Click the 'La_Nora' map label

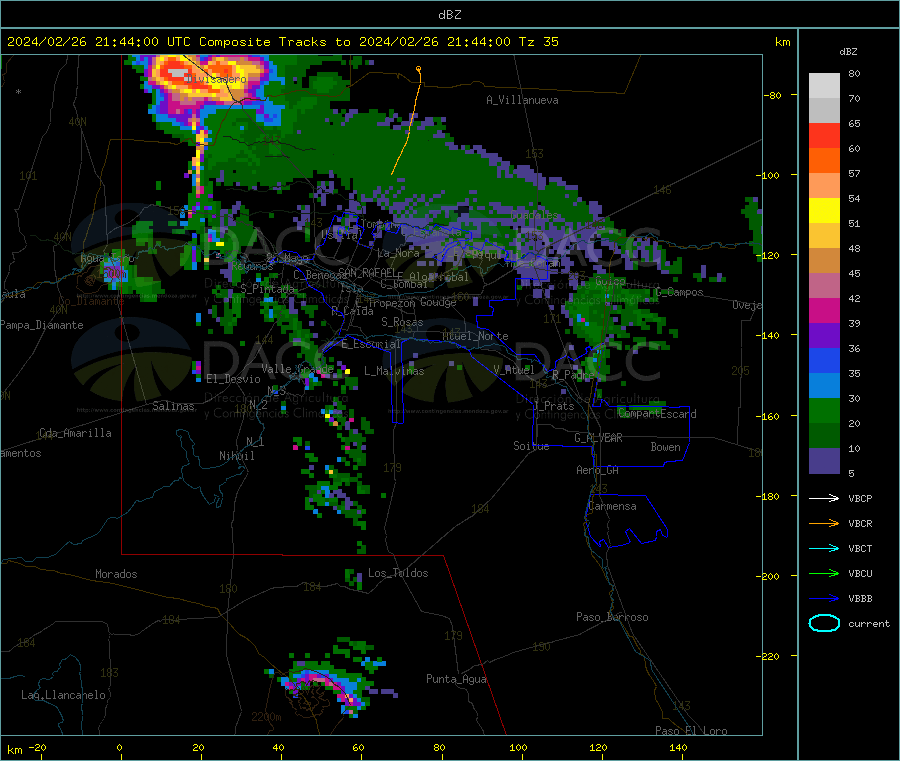(x=398, y=253)
